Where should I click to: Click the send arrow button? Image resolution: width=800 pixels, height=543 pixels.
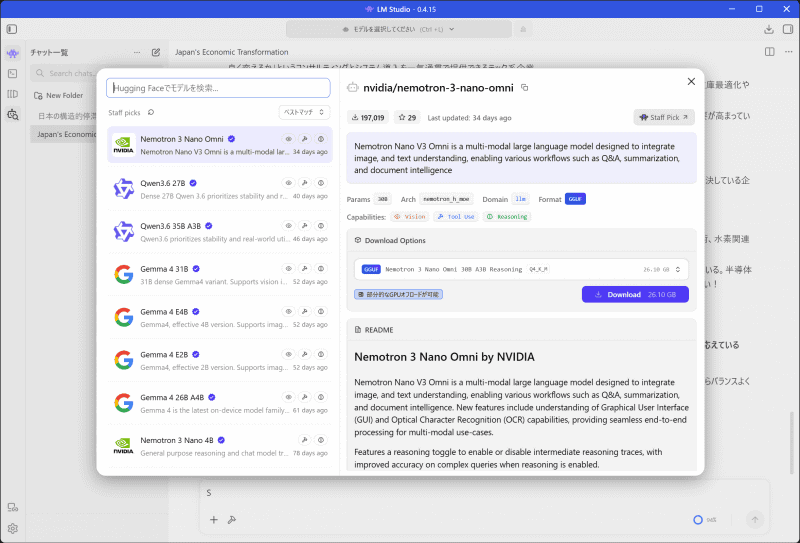[x=755, y=520]
